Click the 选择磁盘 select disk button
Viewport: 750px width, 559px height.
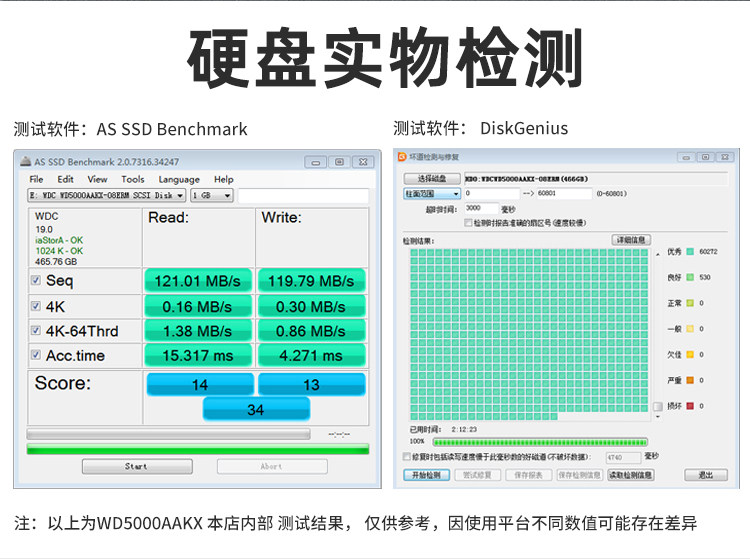tap(432, 179)
